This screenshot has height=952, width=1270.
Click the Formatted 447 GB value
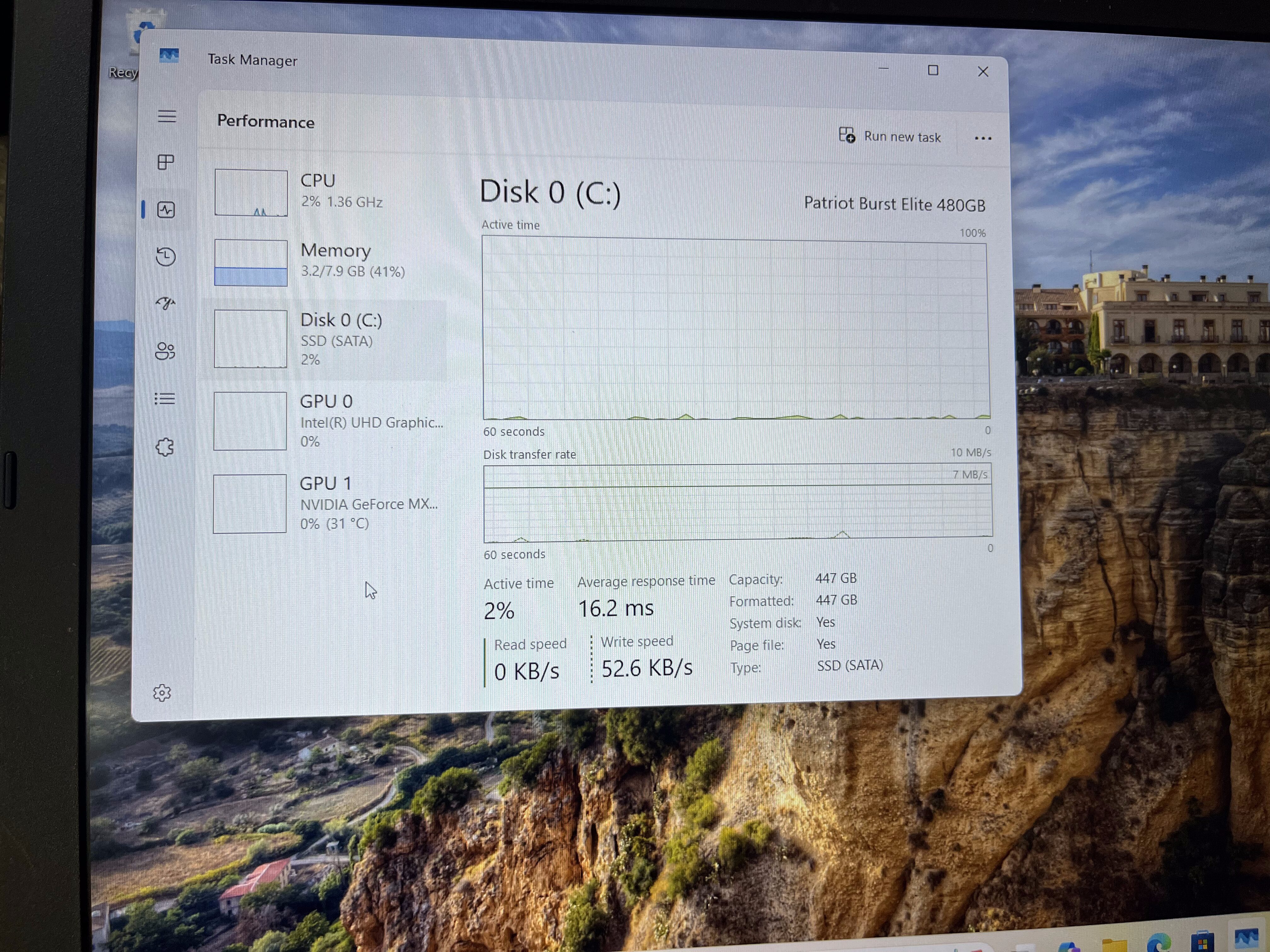837,600
